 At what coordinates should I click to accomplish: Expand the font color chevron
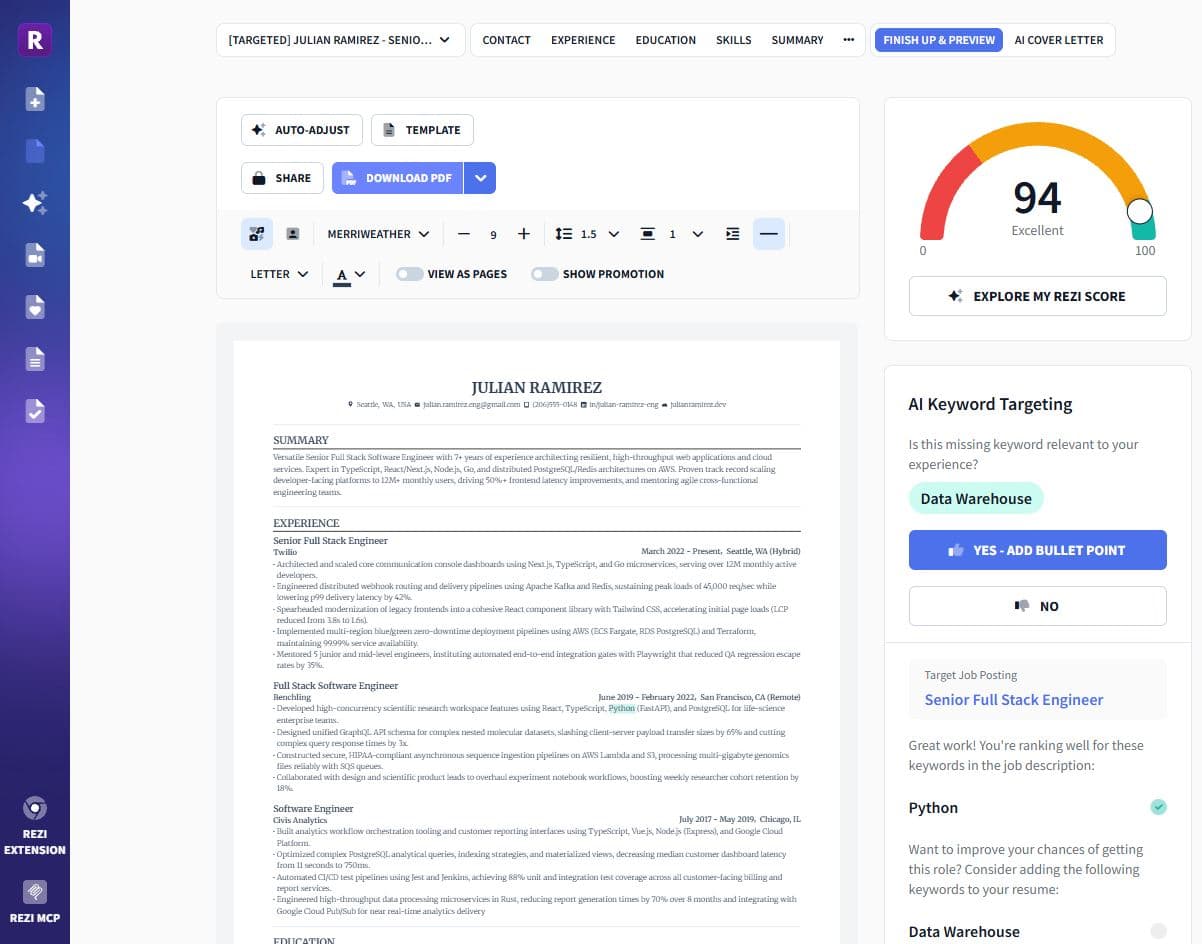point(360,274)
